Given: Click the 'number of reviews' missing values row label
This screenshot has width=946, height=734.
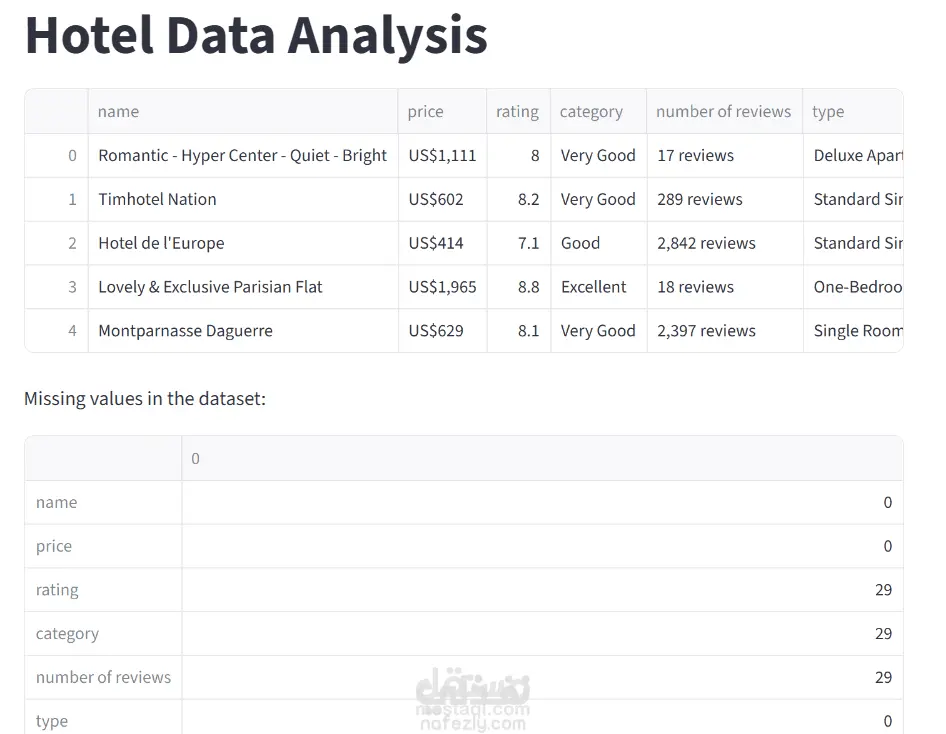Looking at the screenshot, I should [103, 677].
